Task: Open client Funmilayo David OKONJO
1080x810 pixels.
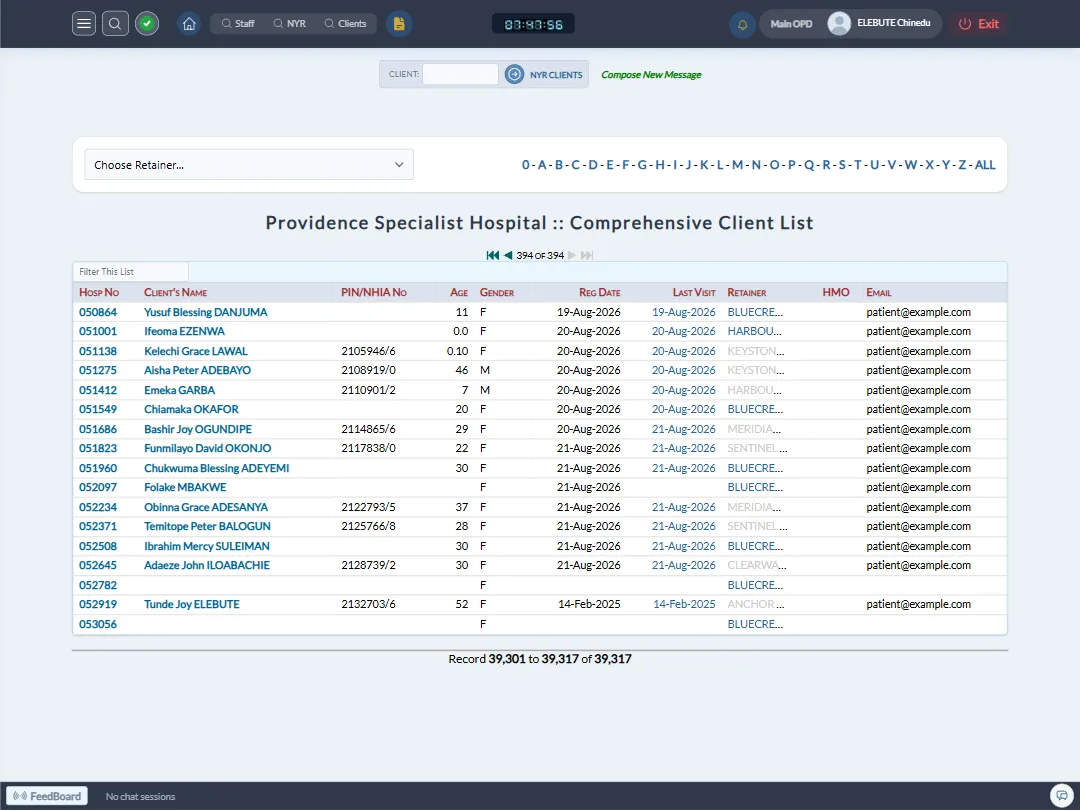Action: coord(207,448)
